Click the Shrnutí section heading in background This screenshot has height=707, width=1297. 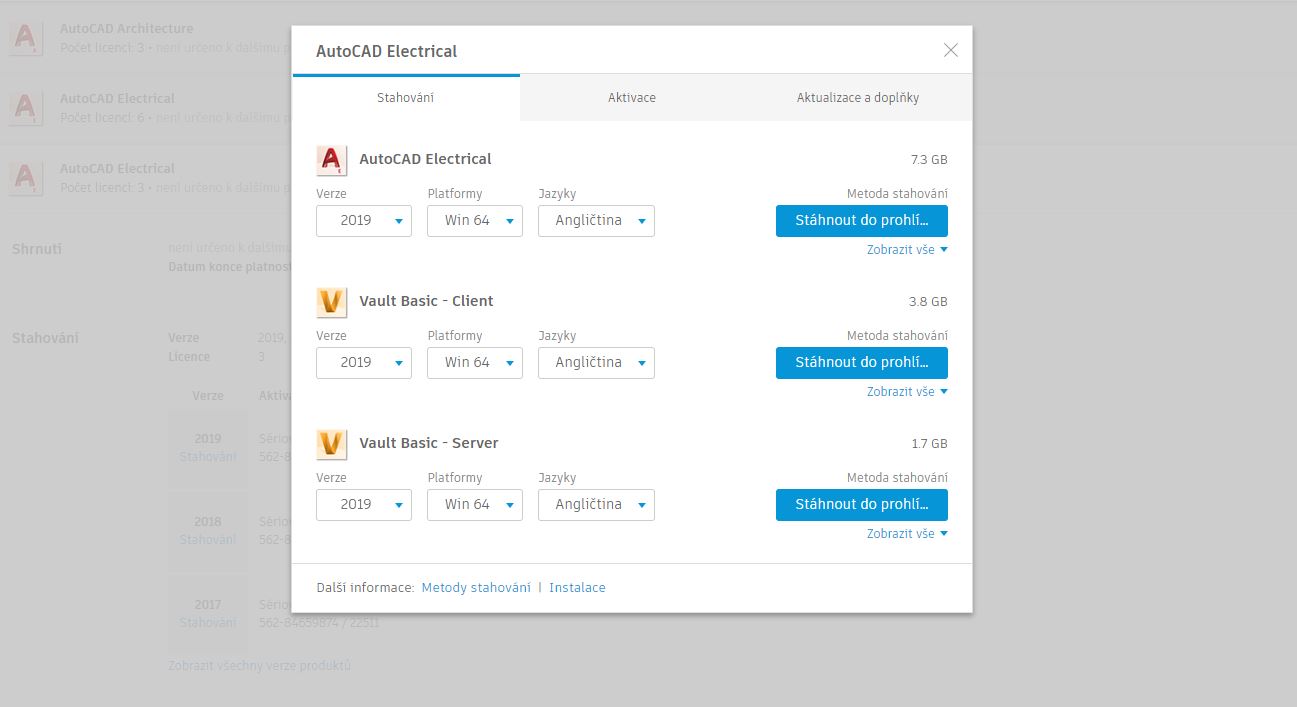(37, 249)
